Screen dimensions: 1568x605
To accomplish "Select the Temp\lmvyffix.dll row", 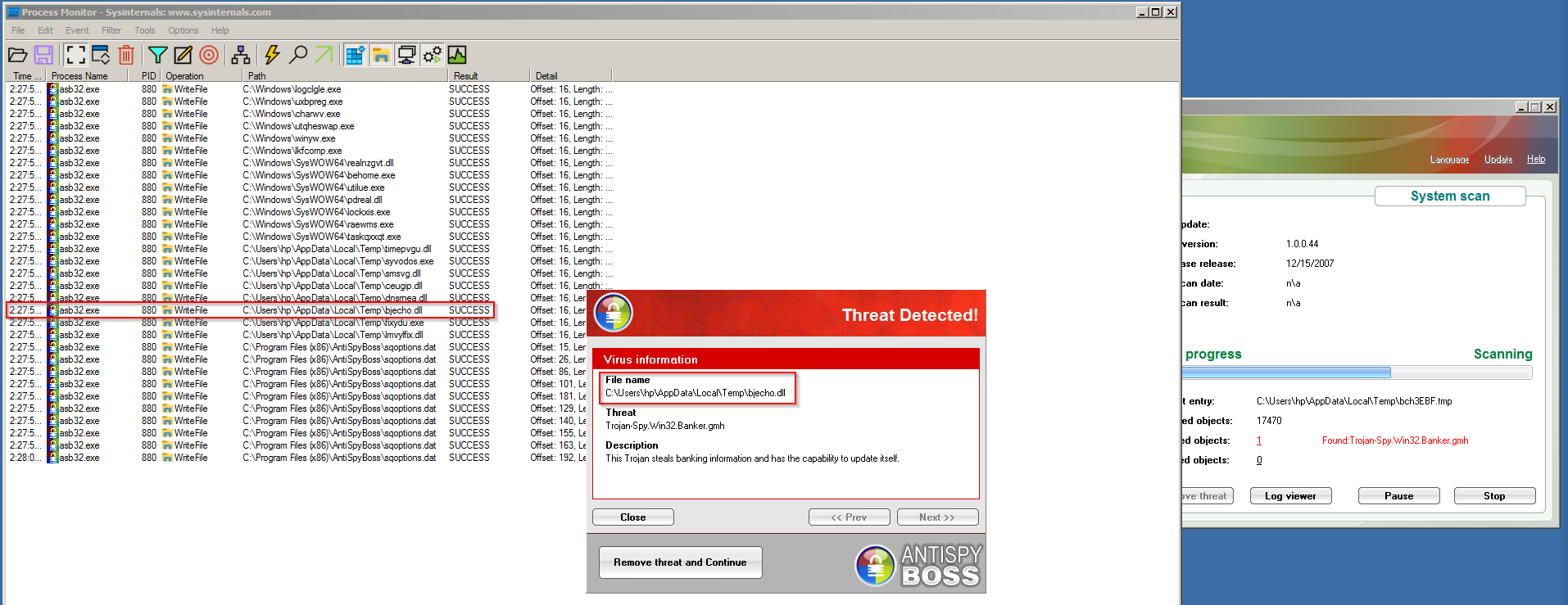I will click(x=297, y=335).
